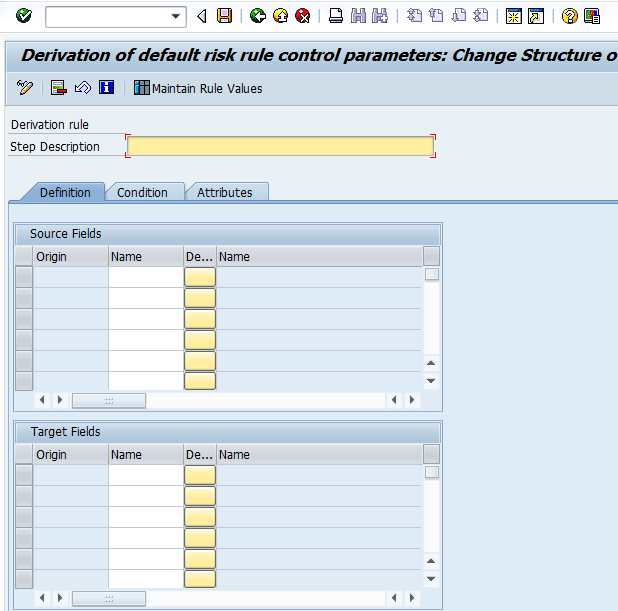Image resolution: width=618 pixels, height=611 pixels.
Task: Click the Maintain Rule Values button
Action: [x=198, y=88]
